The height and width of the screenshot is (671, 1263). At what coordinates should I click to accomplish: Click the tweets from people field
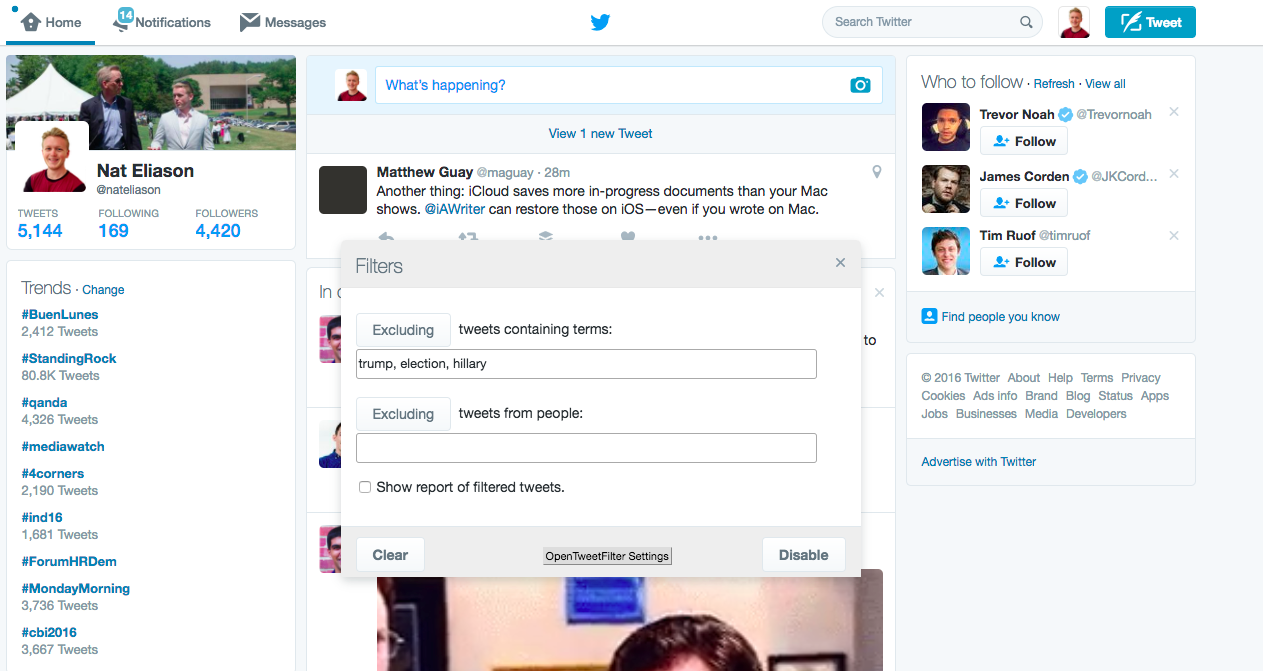[586, 448]
